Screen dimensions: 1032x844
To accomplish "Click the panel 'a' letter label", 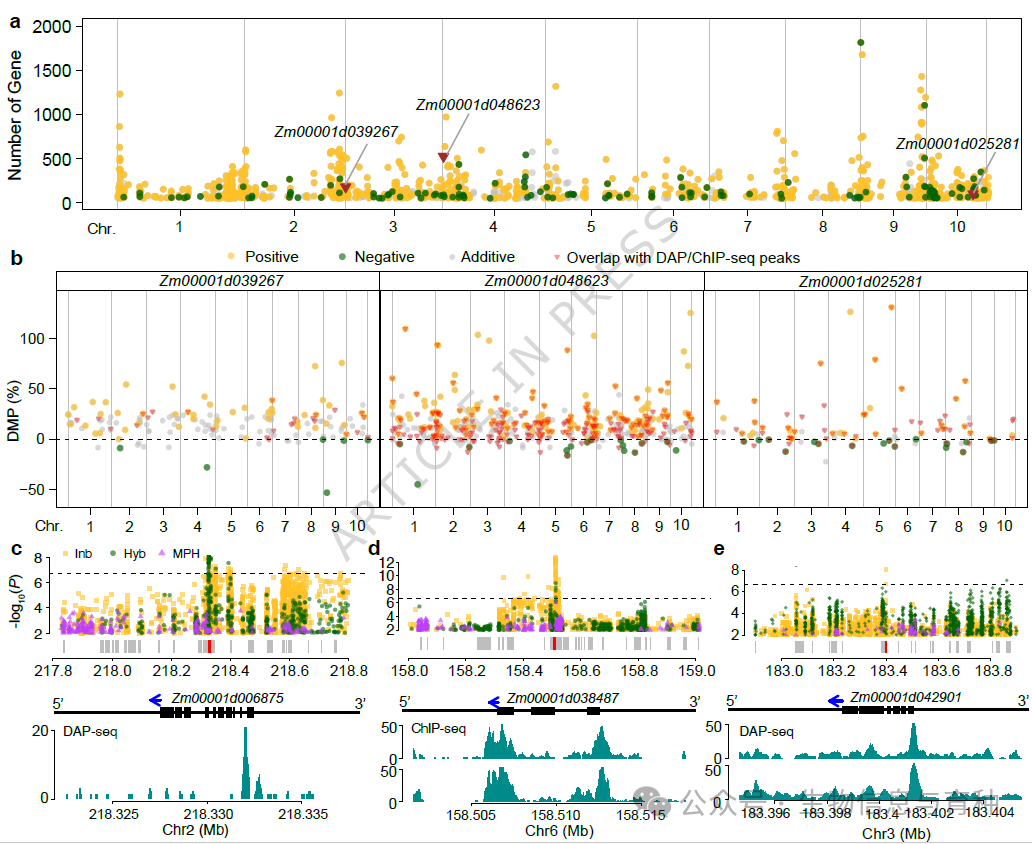I will coord(15,22).
